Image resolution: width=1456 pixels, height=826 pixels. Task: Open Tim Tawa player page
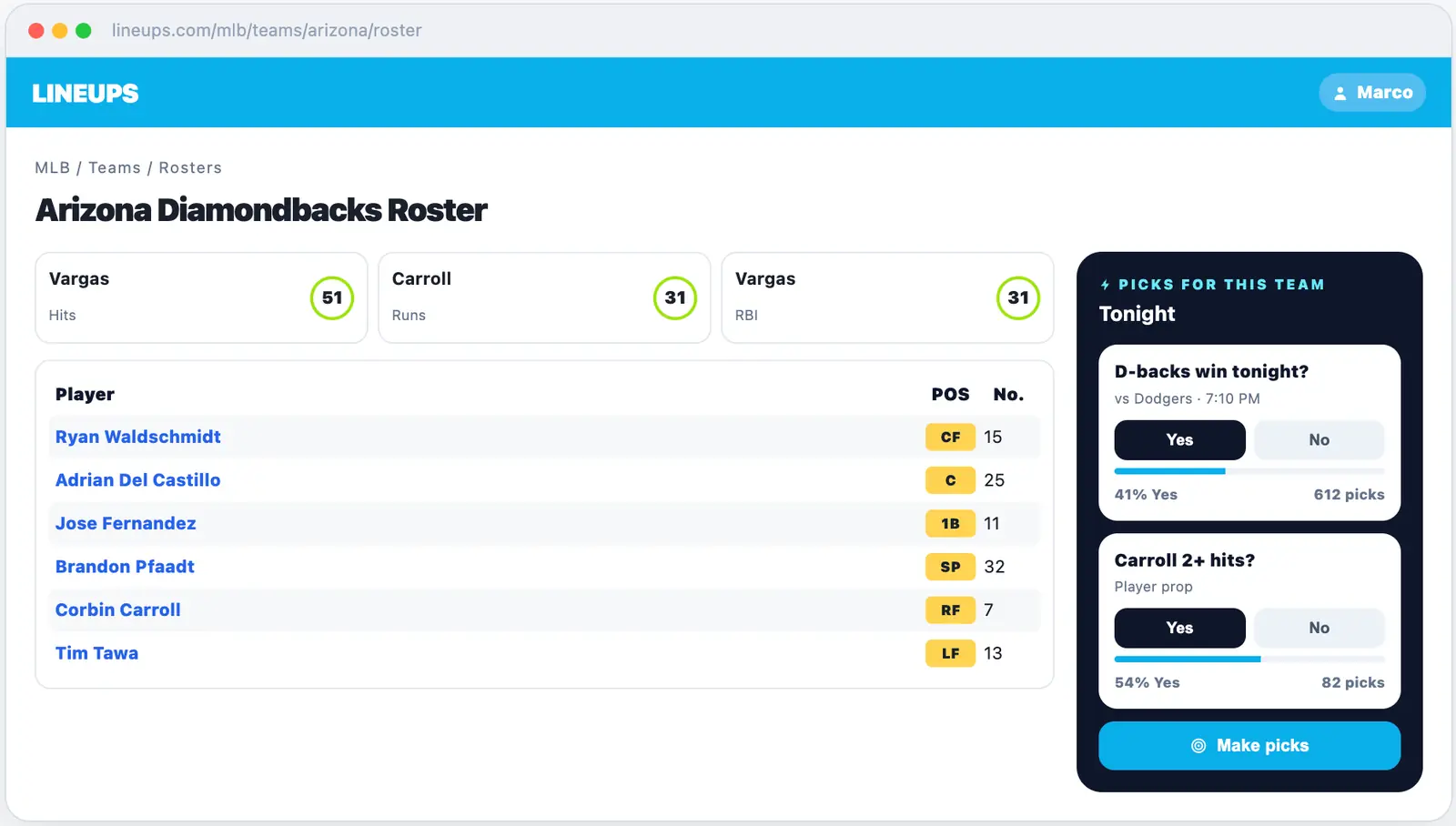click(x=96, y=653)
